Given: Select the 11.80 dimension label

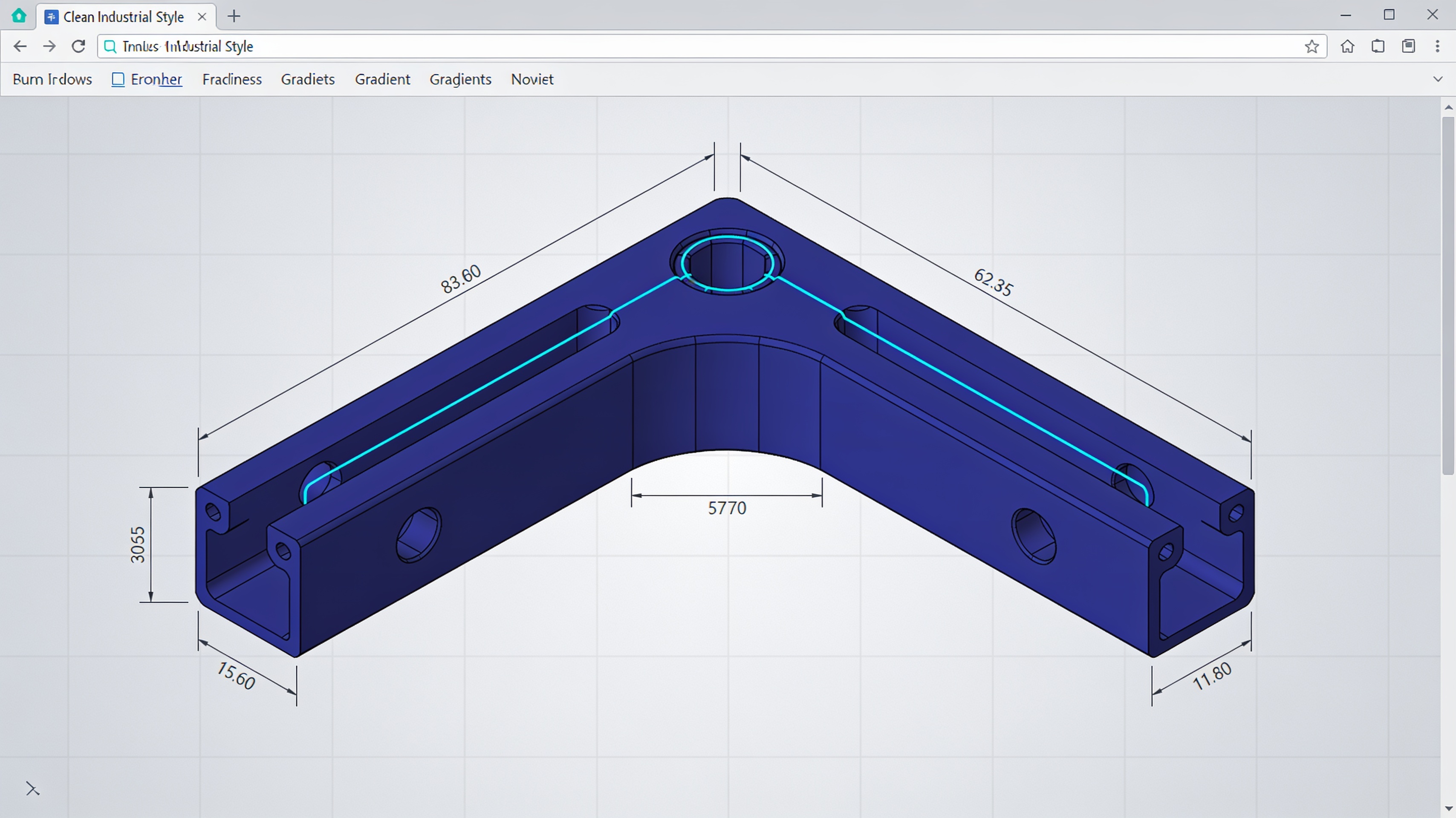Looking at the screenshot, I should tap(1212, 676).
